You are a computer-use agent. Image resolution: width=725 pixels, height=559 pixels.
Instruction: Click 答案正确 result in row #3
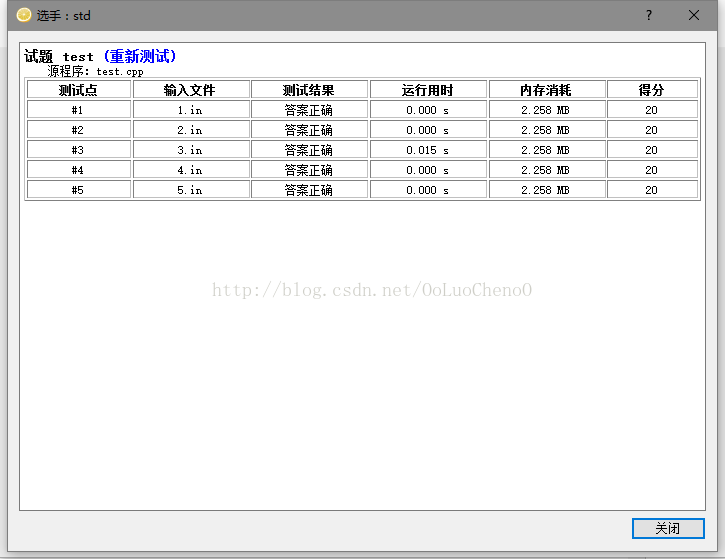[x=309, y=150]
